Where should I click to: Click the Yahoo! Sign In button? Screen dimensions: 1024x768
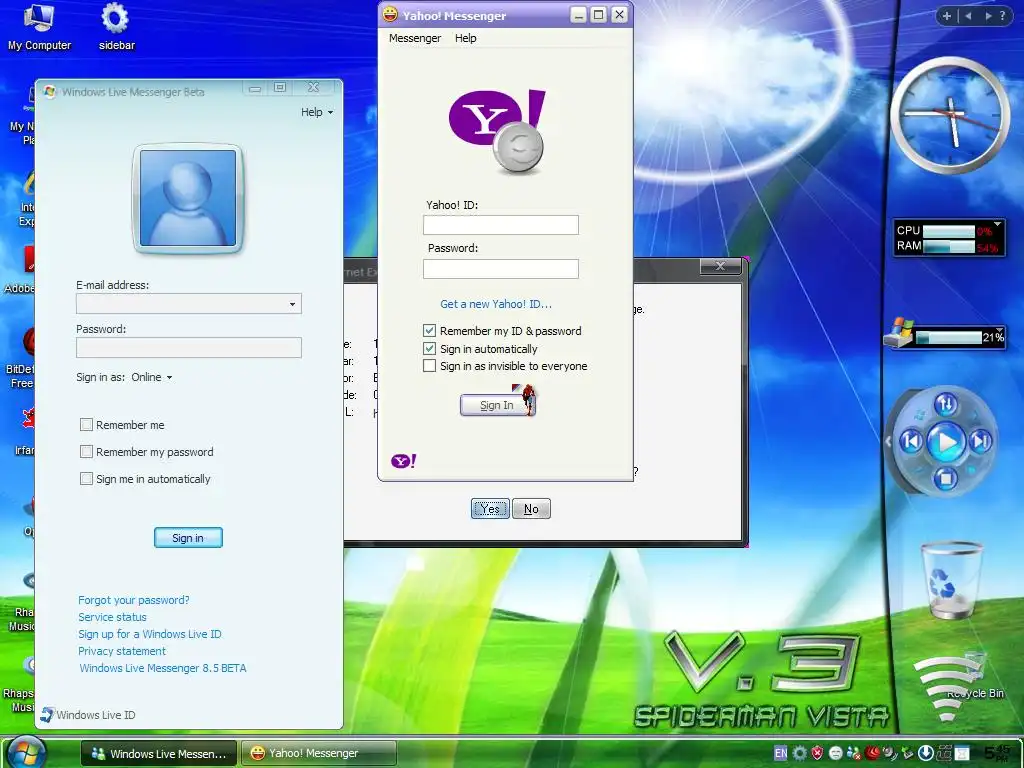click(x=497, y=405)
